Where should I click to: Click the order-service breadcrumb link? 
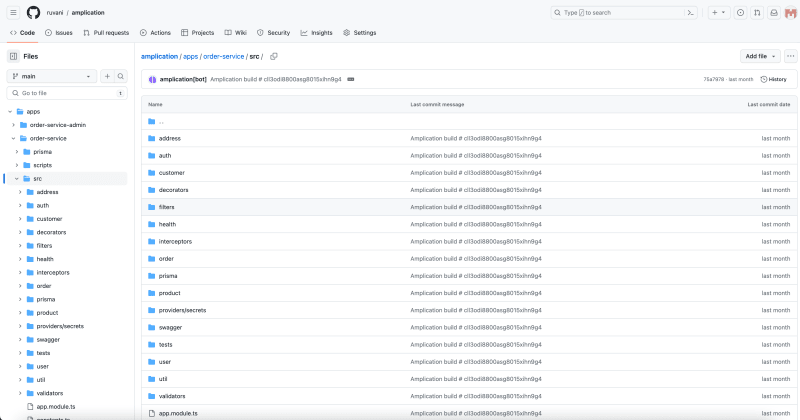(223, 57)
